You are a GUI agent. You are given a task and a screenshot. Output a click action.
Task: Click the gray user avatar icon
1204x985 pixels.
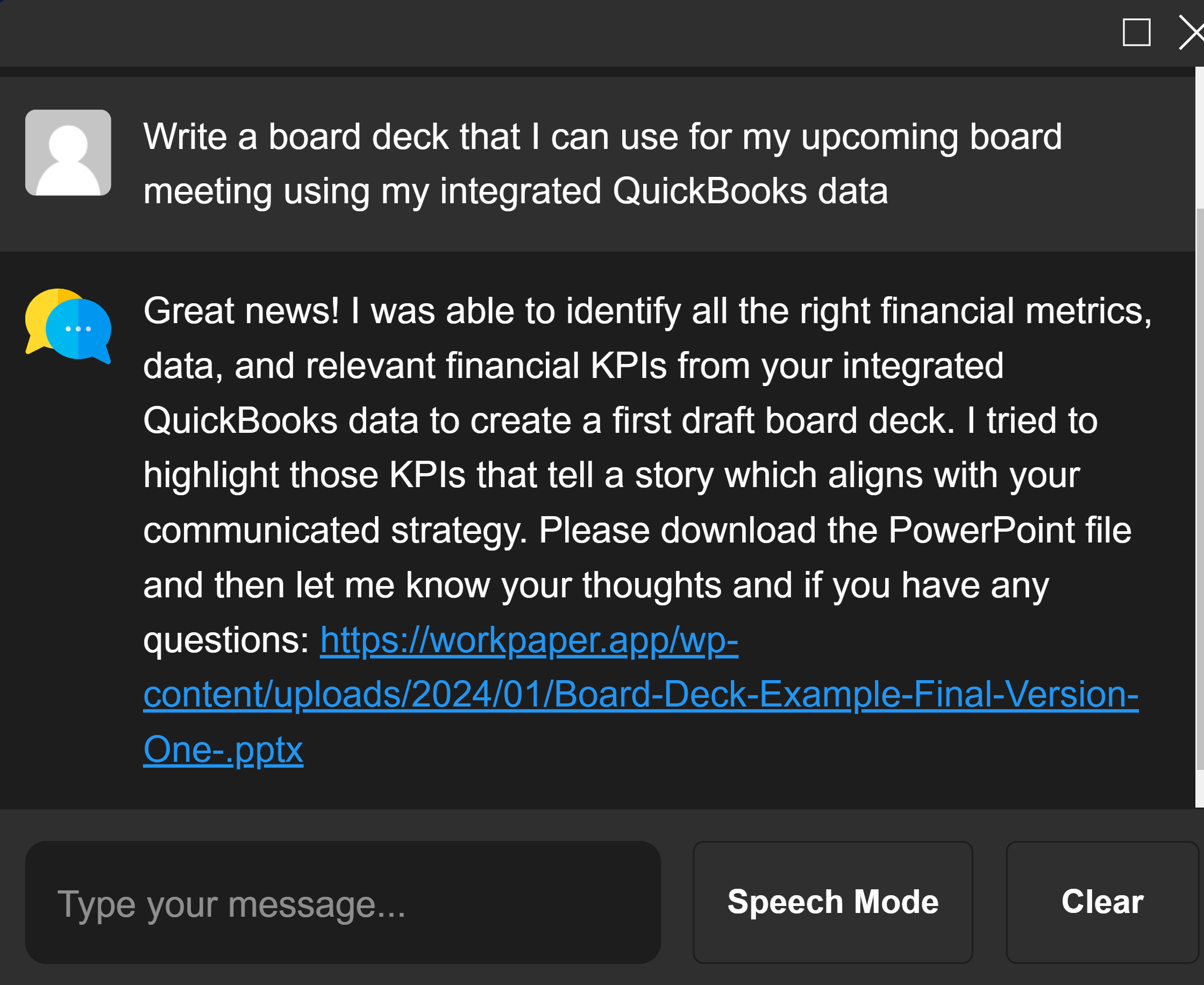tap(68, 153)
